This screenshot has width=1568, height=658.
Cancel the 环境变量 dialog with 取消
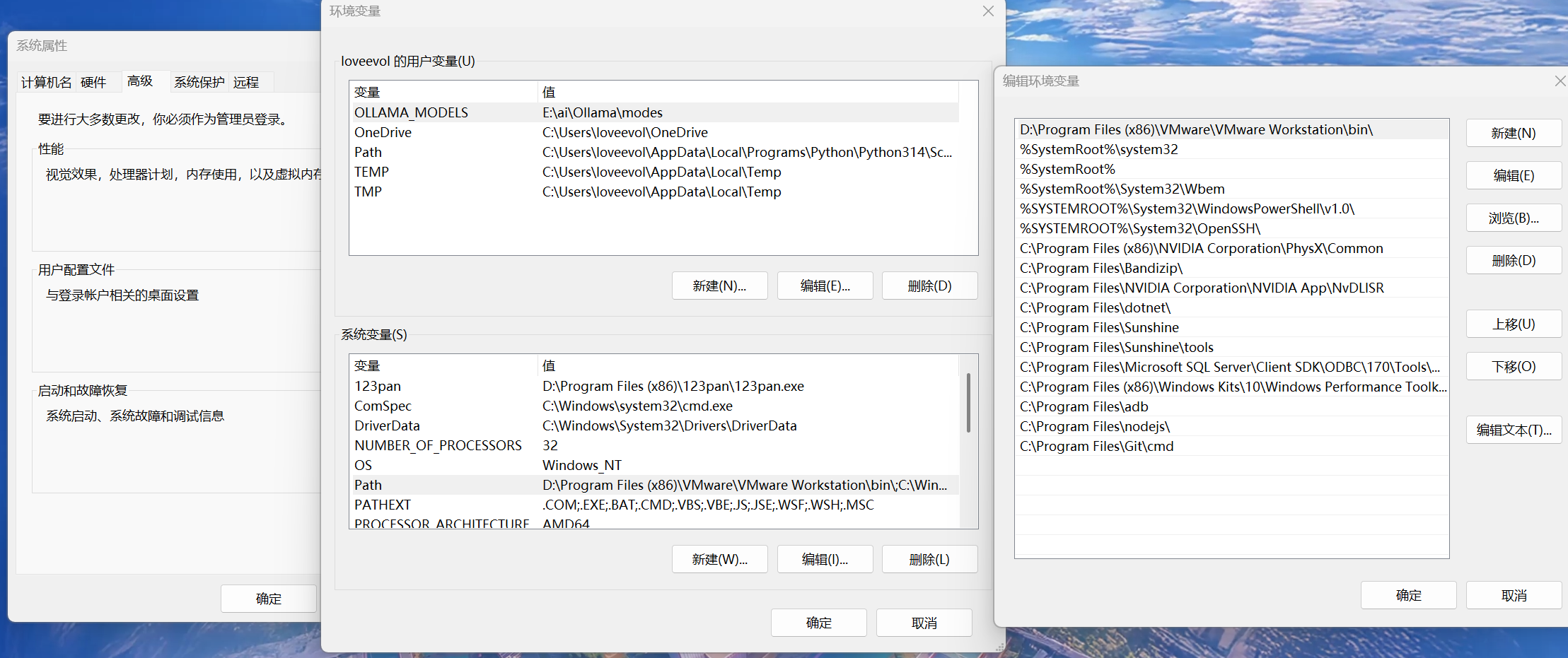point(924,623)
